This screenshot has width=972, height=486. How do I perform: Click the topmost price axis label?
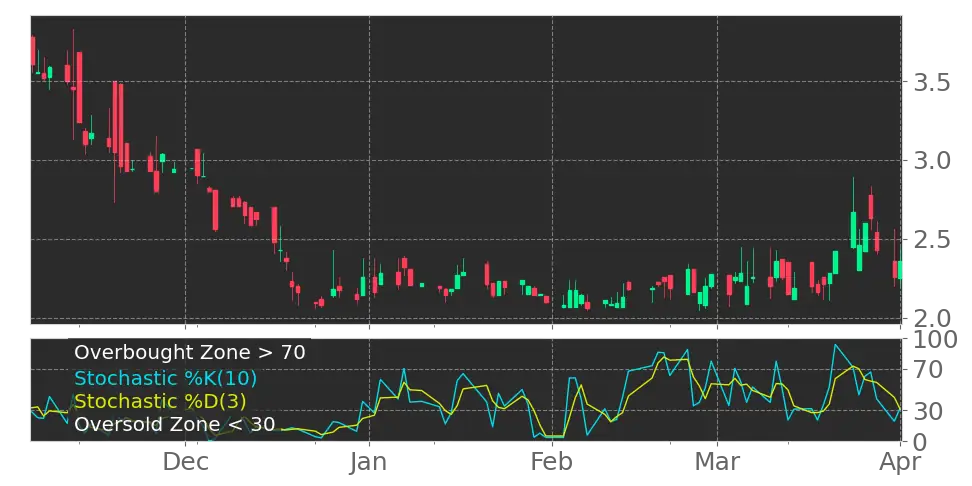[928, 85]
